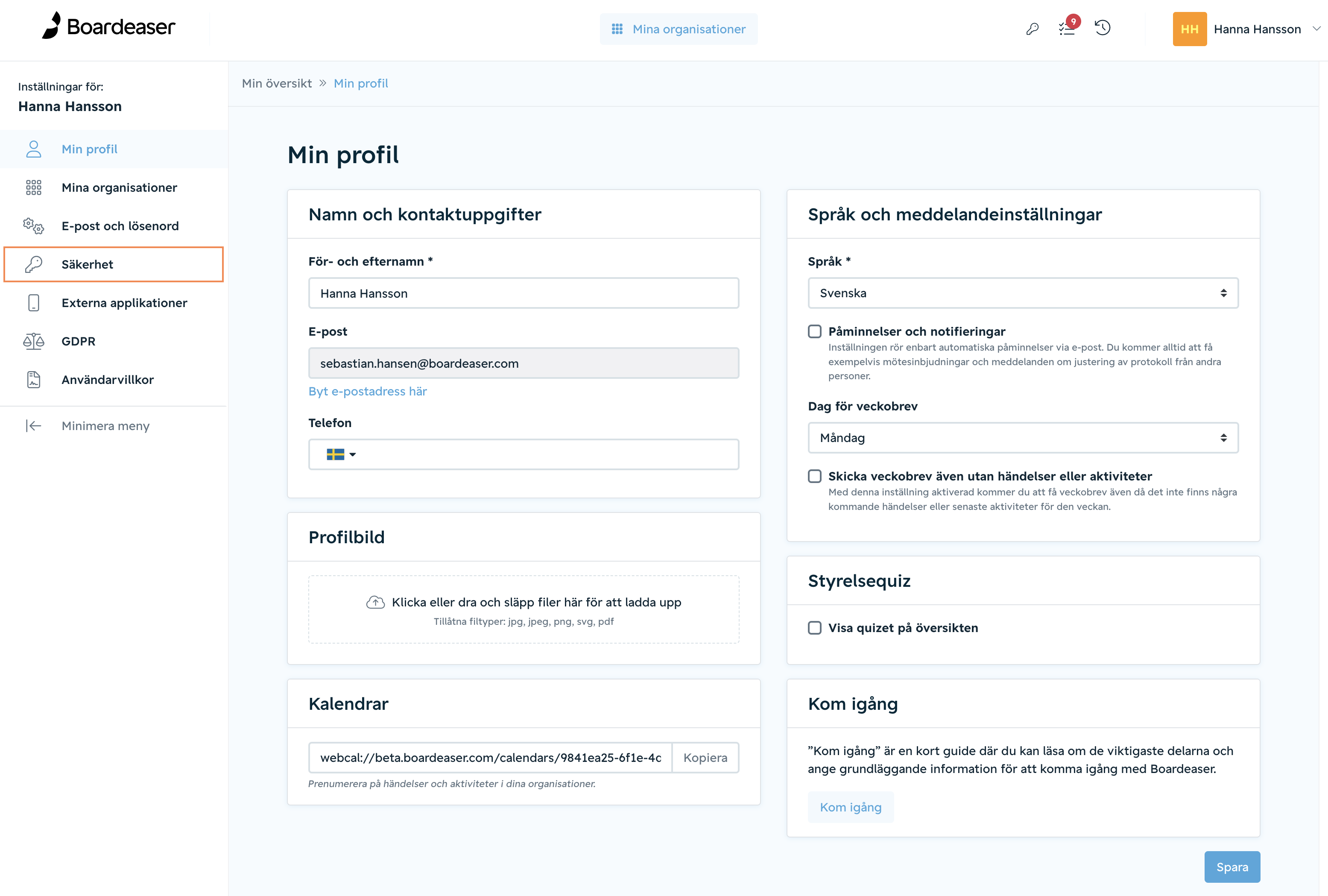Tick Skicka veckobrev även utan händelser checkbox
Screen dimensions: 1328x896
click(814, 476)
